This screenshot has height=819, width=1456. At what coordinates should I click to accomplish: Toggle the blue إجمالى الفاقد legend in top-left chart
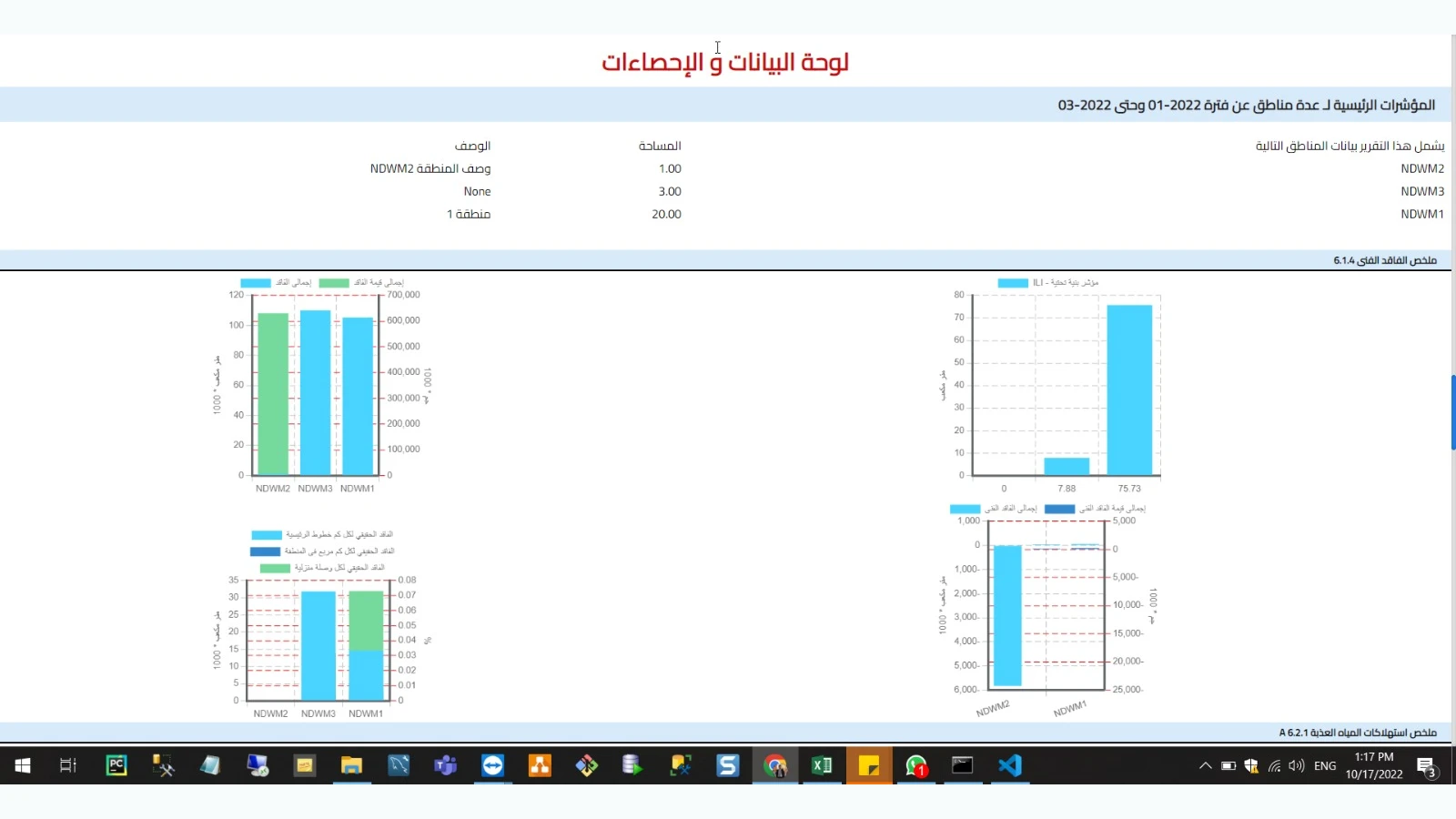click(277, 283)
